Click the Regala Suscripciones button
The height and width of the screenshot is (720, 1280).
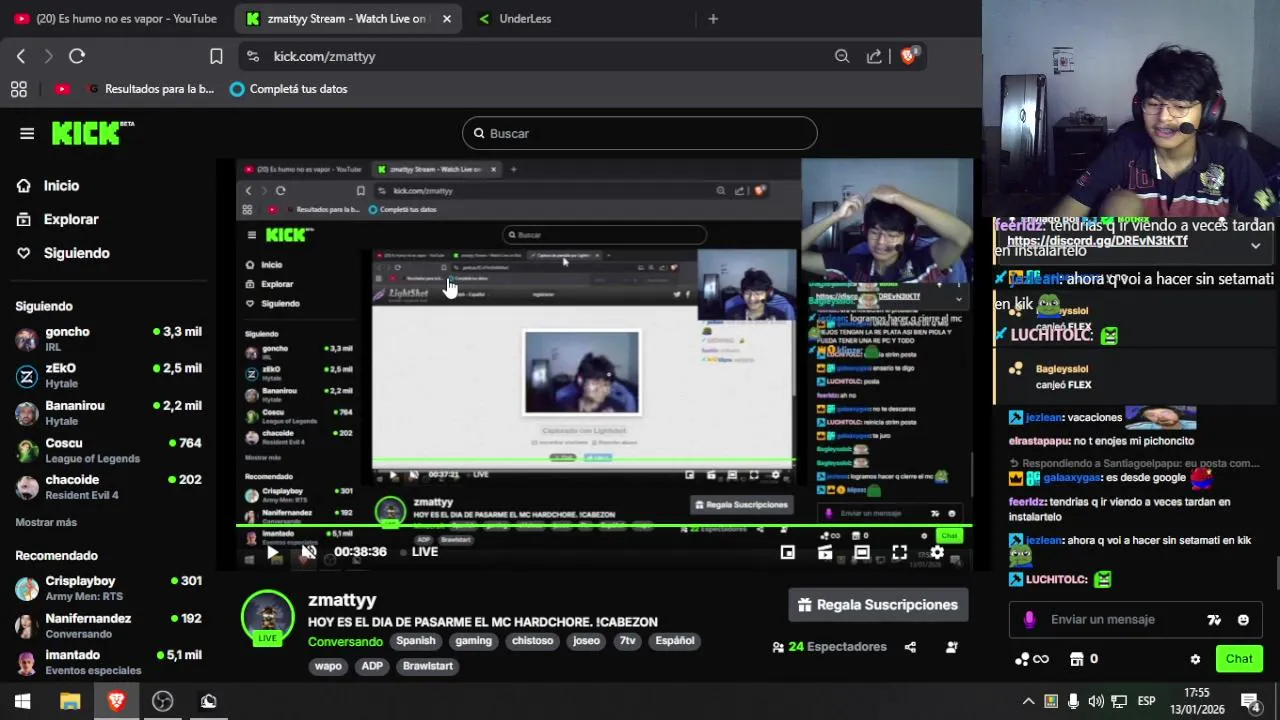point(878,605)
